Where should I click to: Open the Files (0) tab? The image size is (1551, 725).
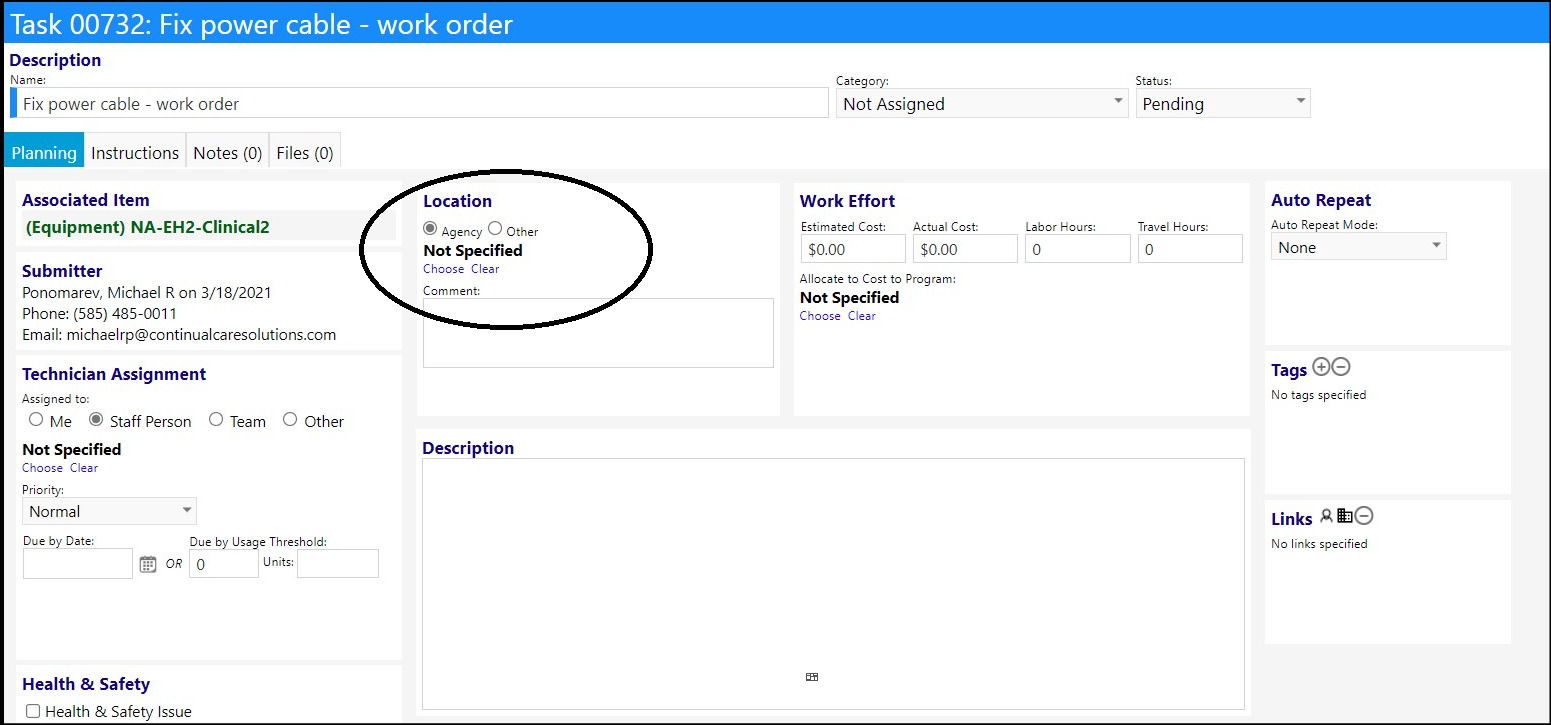pos(305,152)
